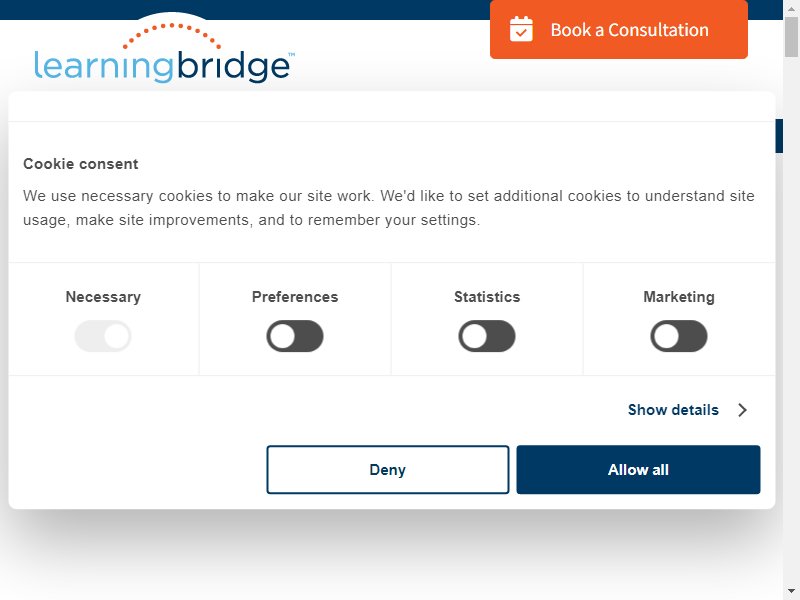Image resolution: width=800 pixels, height=600 pixels.
Task: Click the learningbridge logo
Action: [x=164, y=53]
